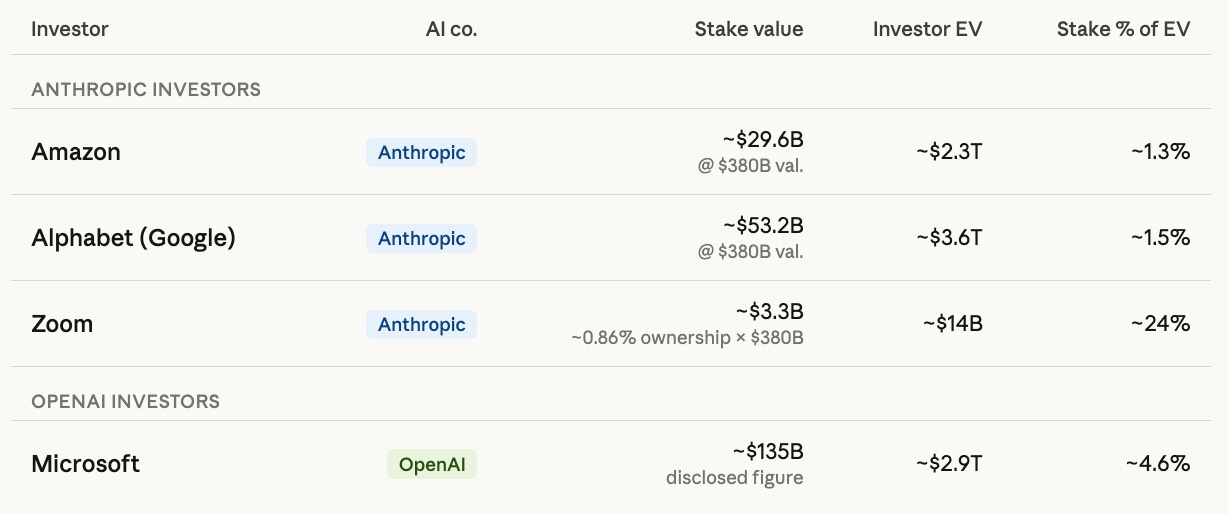Click the OpenAI Investors section label

point(125,401)
